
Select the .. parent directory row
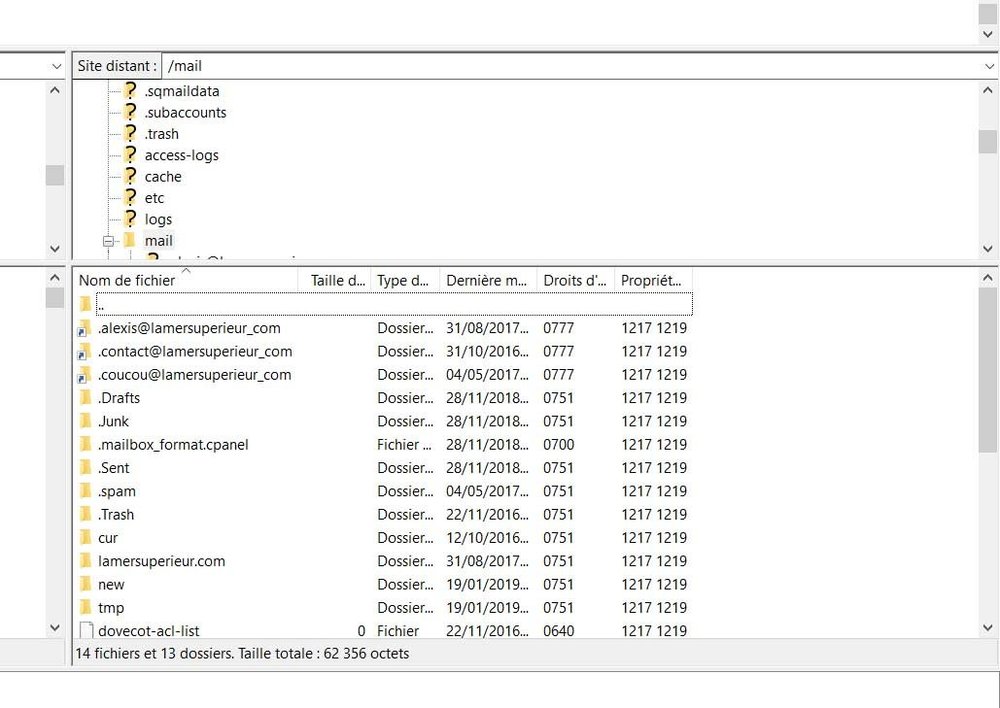(393, 304)
